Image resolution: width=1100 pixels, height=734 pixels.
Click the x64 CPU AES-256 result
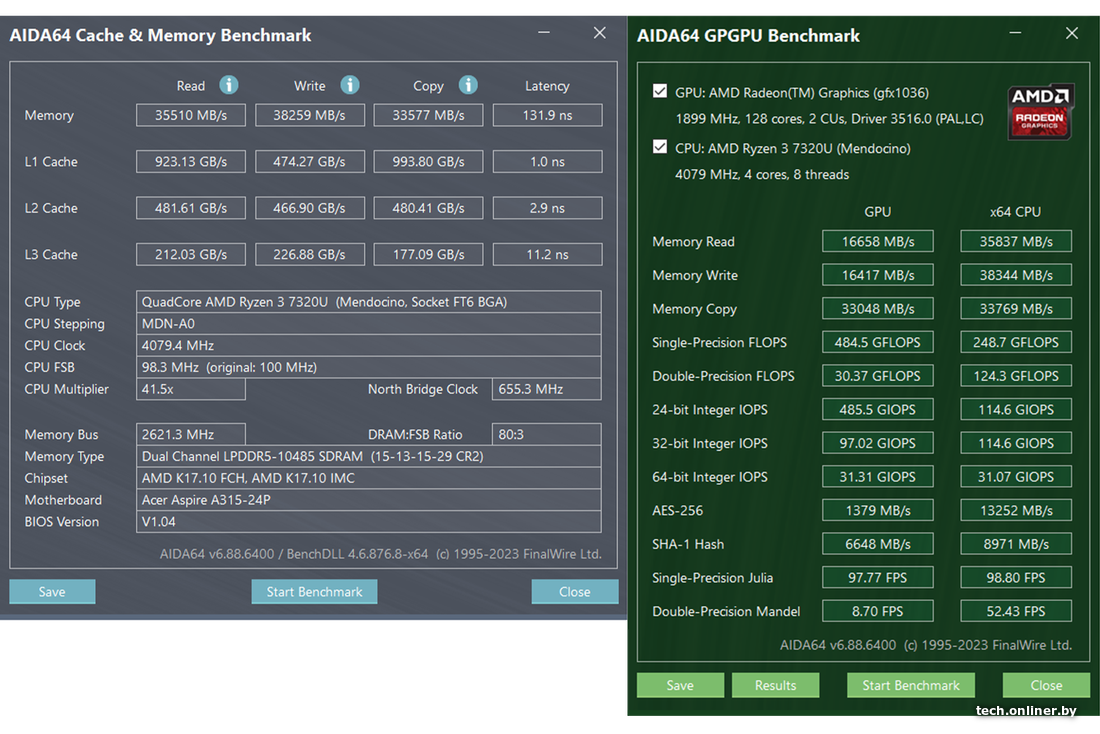(1015, 510)
